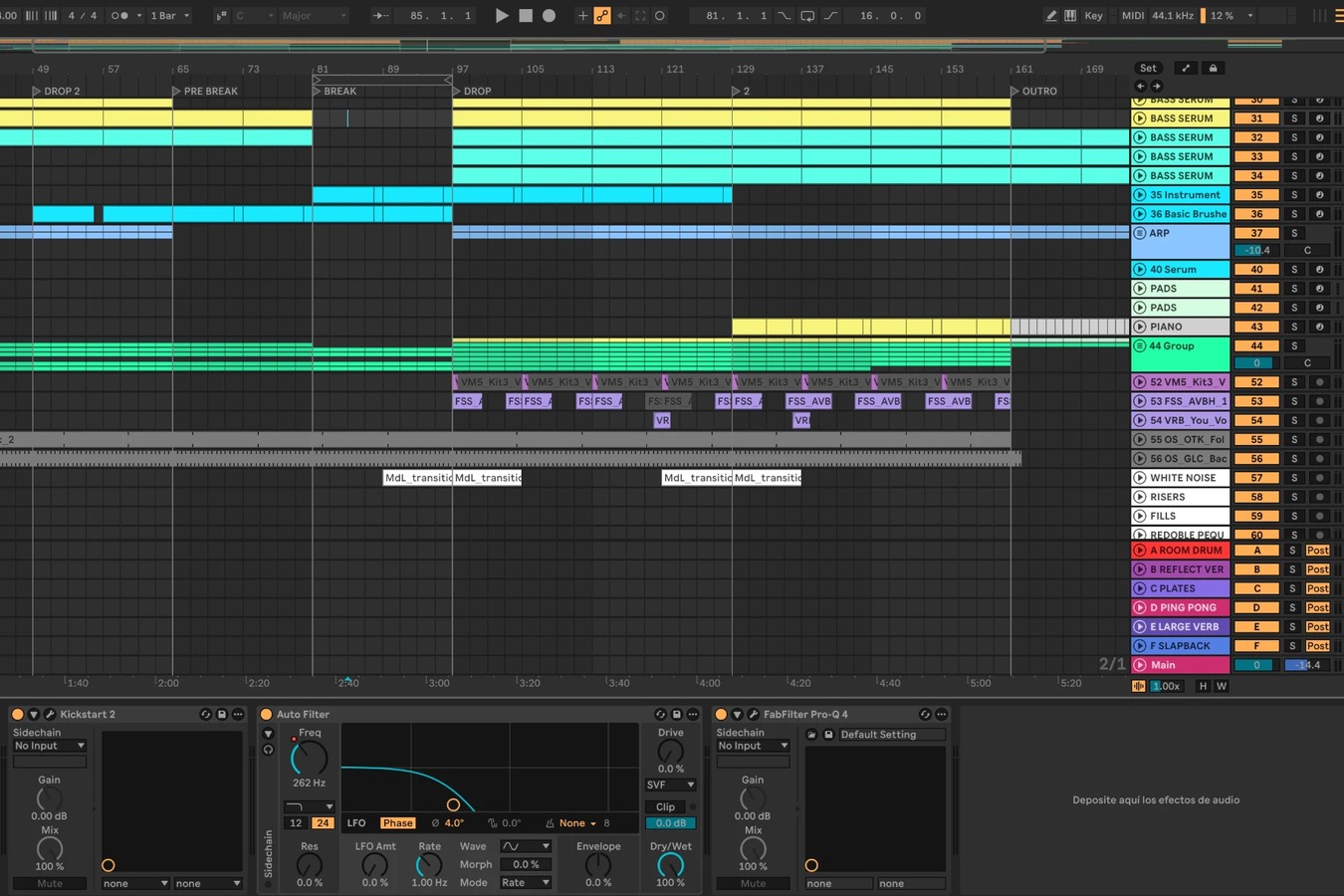Select the OUTRO locator

[x=1033, y=91]
